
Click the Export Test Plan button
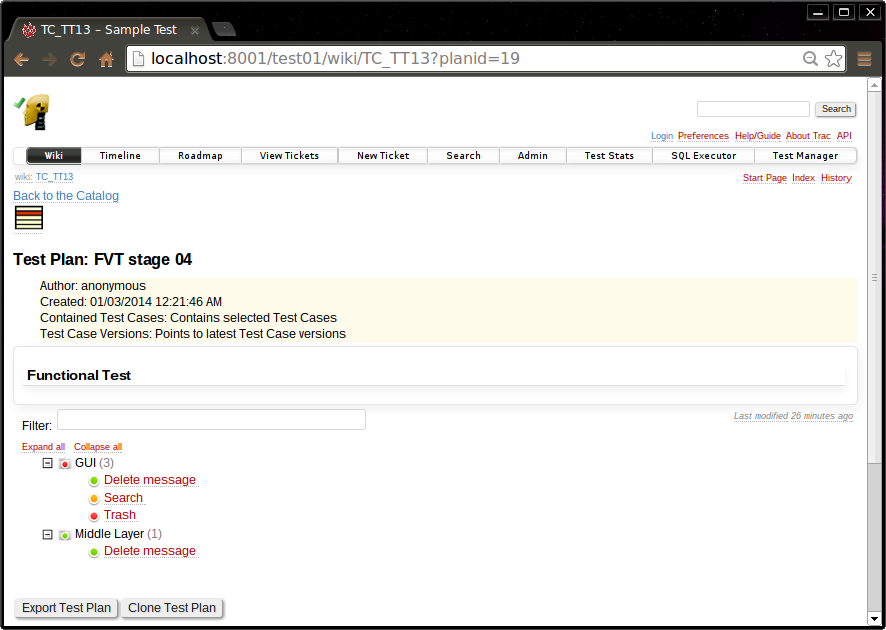[65, 608]
